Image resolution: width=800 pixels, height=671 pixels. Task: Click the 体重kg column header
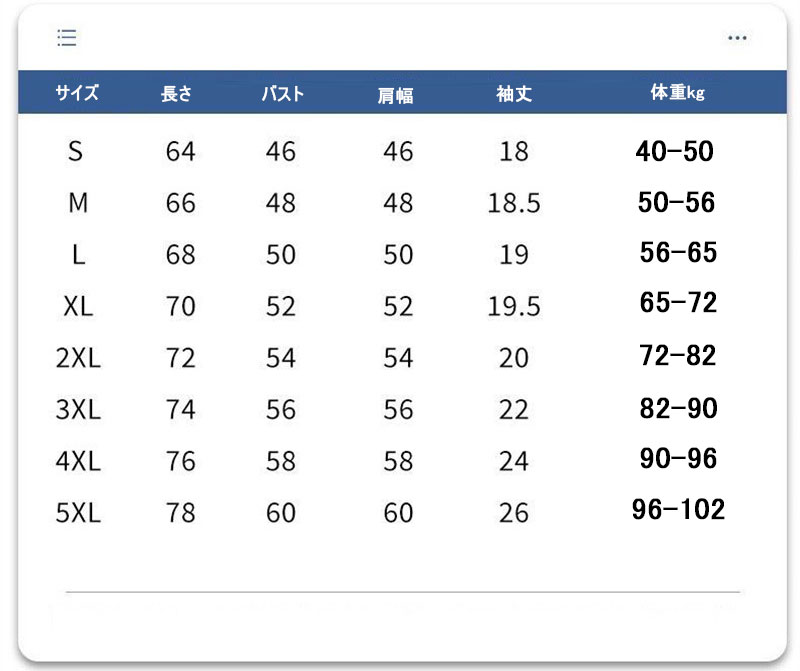(x=677, y=94)
